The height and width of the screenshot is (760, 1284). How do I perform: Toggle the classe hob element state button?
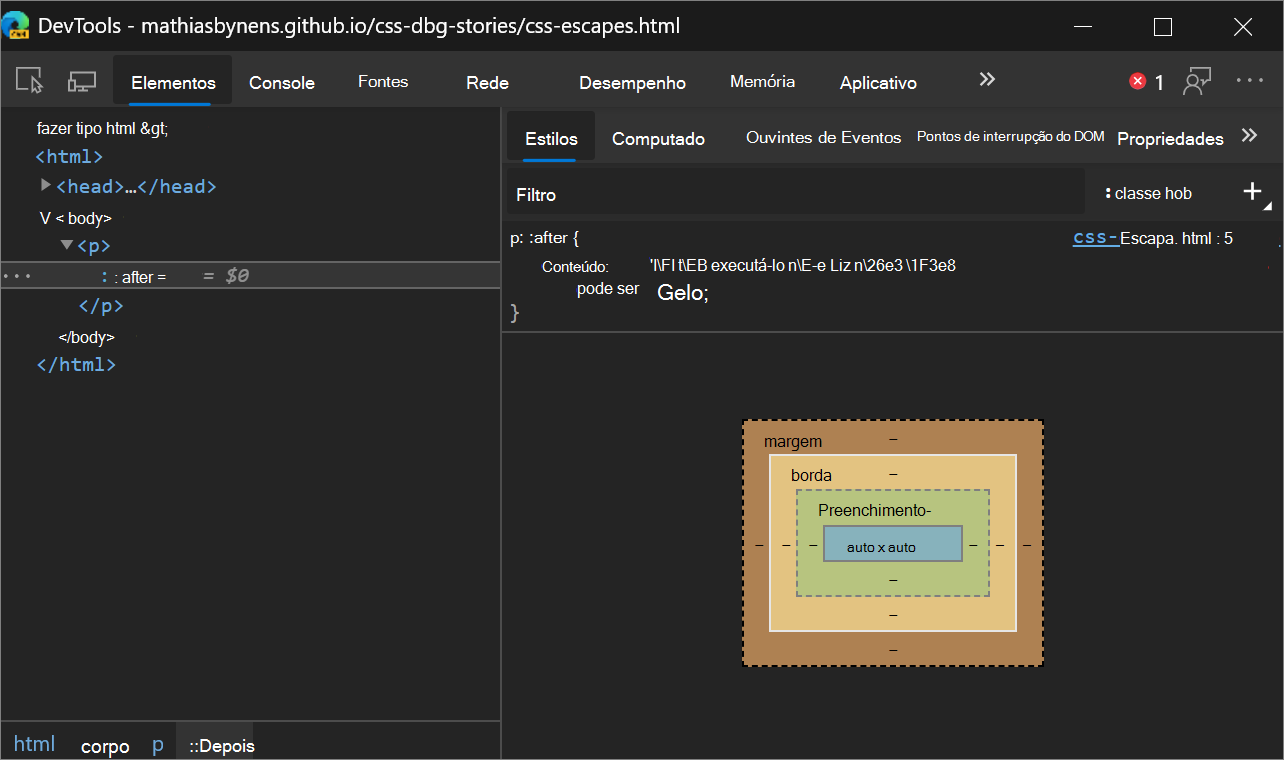coord(1148,193)
